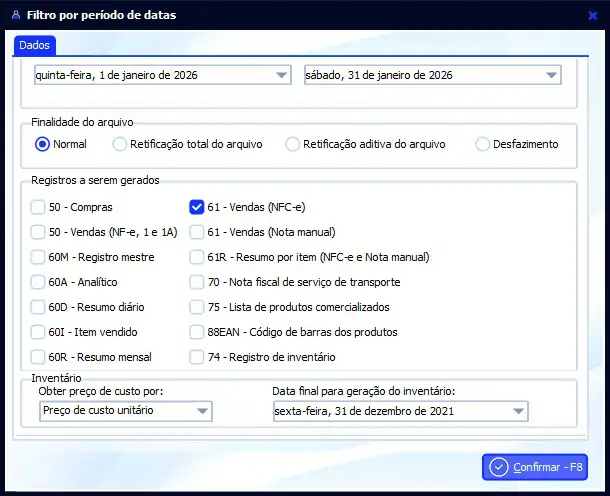Close the Filtro por período dialog
Image resolution: width=610 pixels, height=496 pixels.
coord(593,15)
